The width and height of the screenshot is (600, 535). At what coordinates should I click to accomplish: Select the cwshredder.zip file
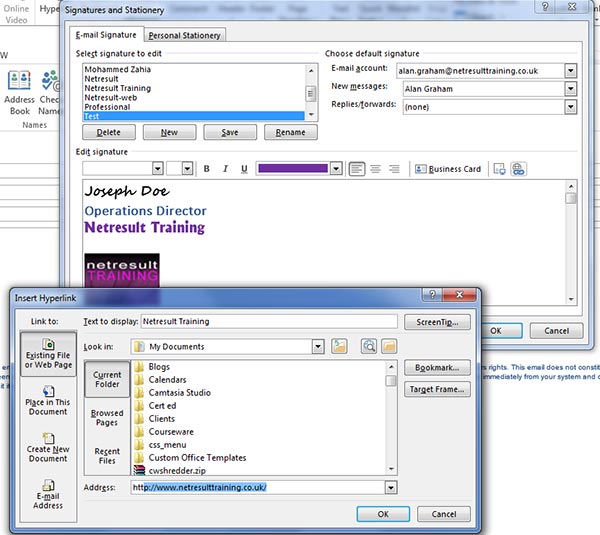(177, 470)
